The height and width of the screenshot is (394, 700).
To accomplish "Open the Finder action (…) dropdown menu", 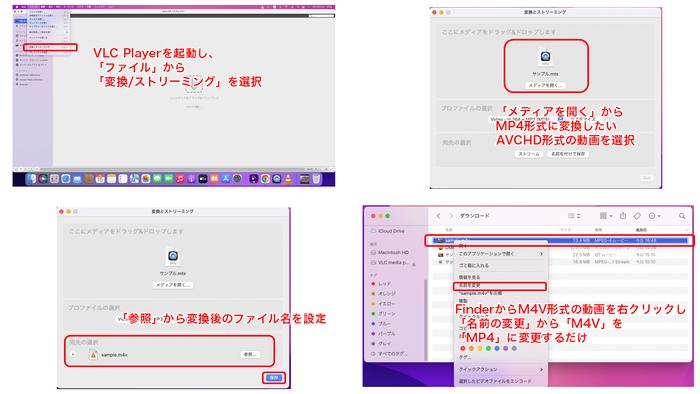I will tap(654, 216).
